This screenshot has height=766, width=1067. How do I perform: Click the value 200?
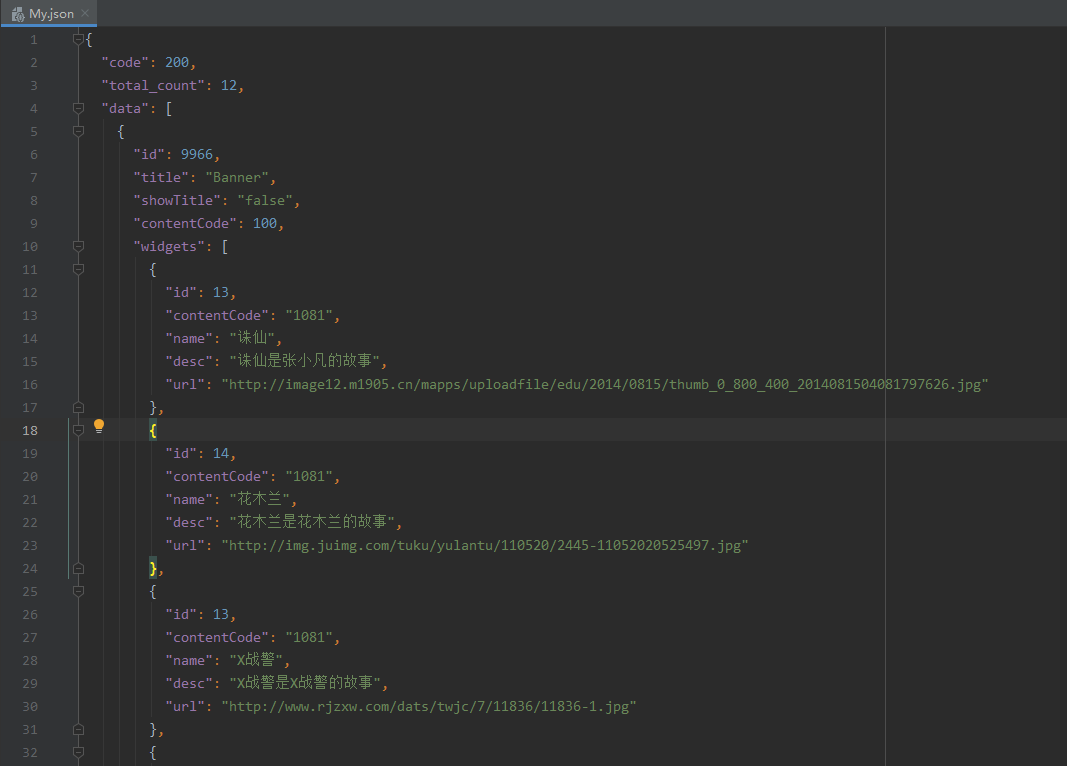coord(177,63)
